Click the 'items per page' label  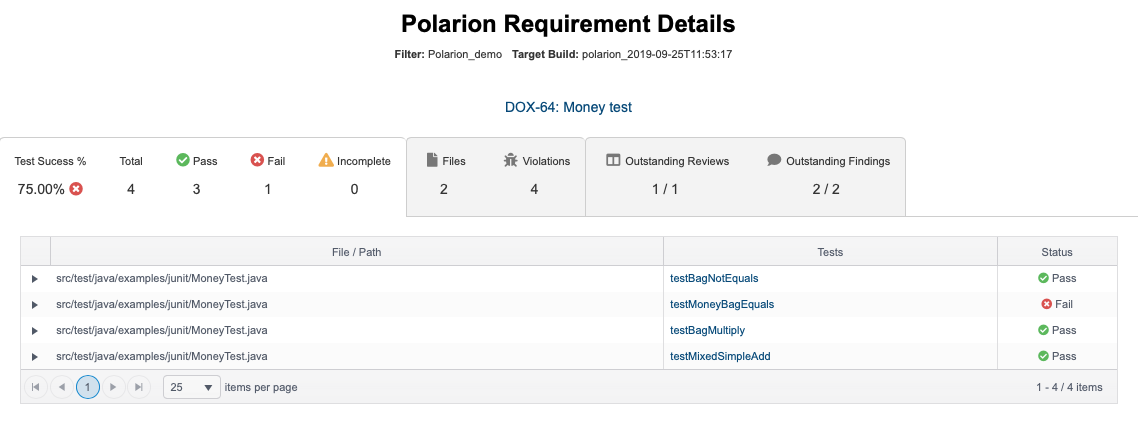point(261,387)
